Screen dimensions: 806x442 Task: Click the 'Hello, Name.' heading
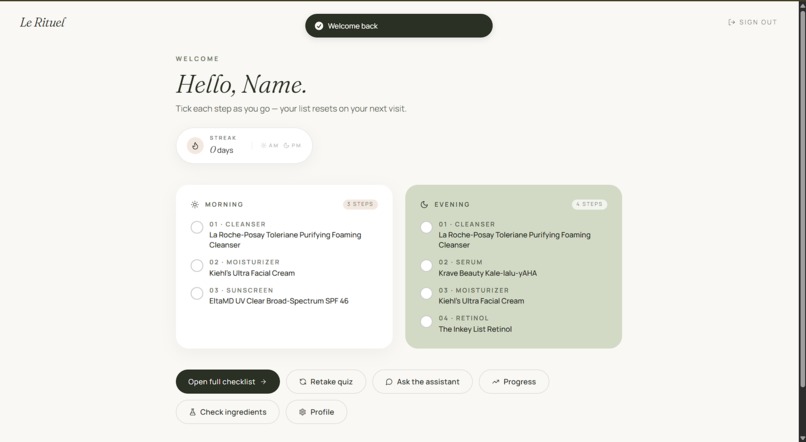tap(242, 84)
